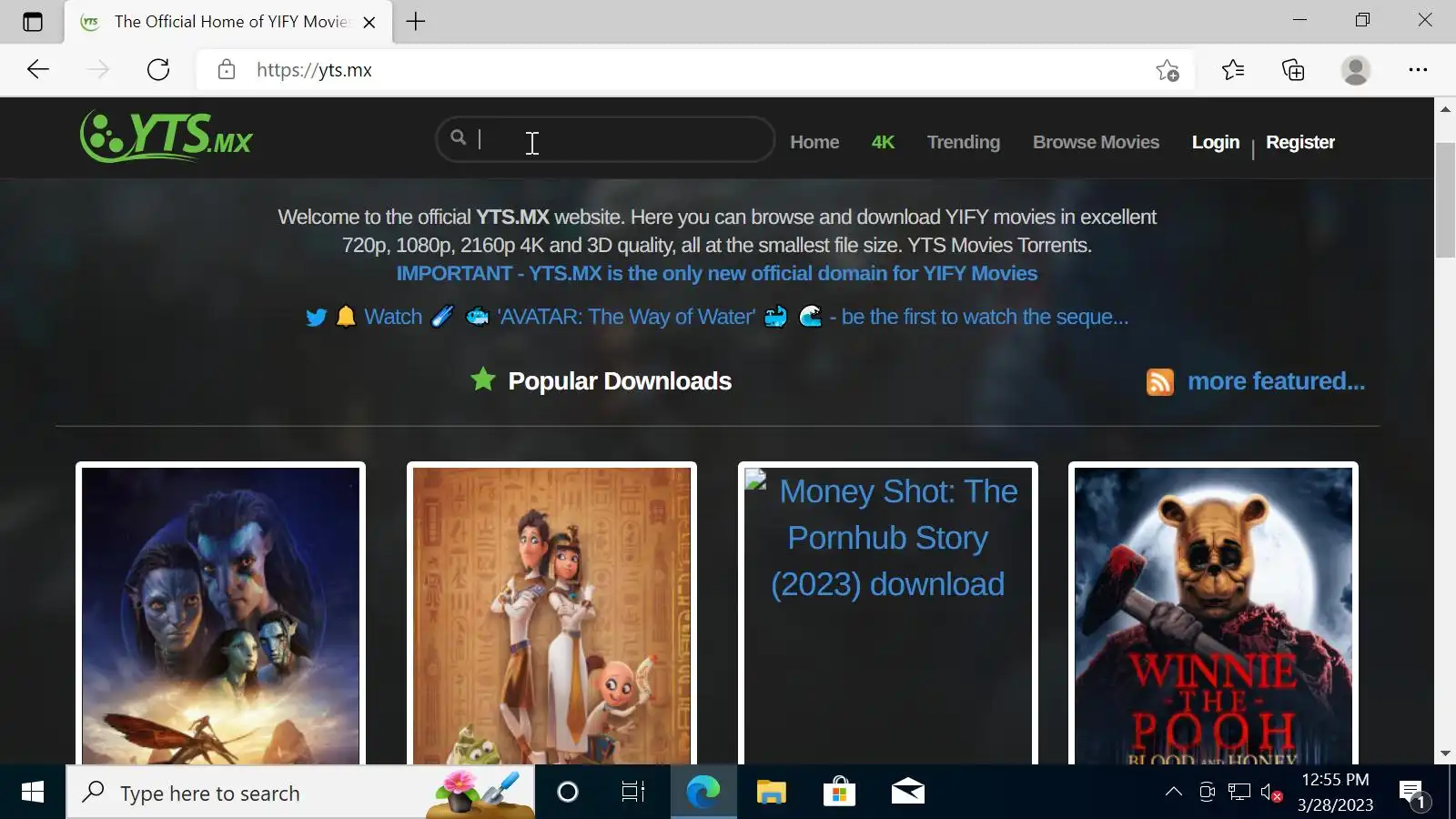Open Browse Movies
Image resolution: width=1456 pixels, height=819 pixels.
[1096, 143]
